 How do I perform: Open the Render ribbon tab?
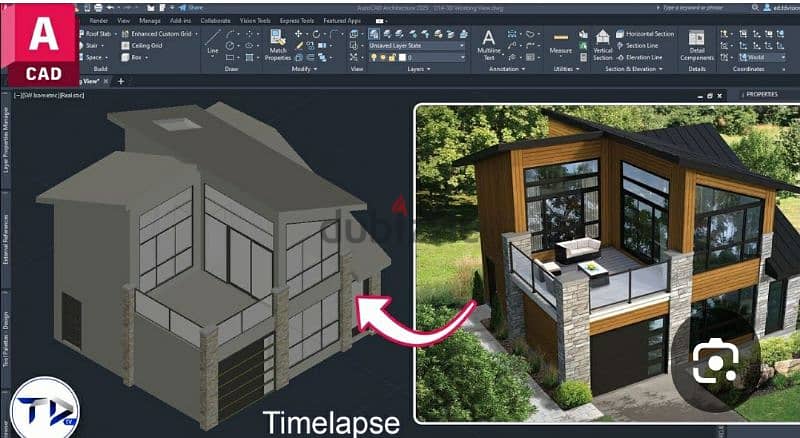(x=99, y=19)
